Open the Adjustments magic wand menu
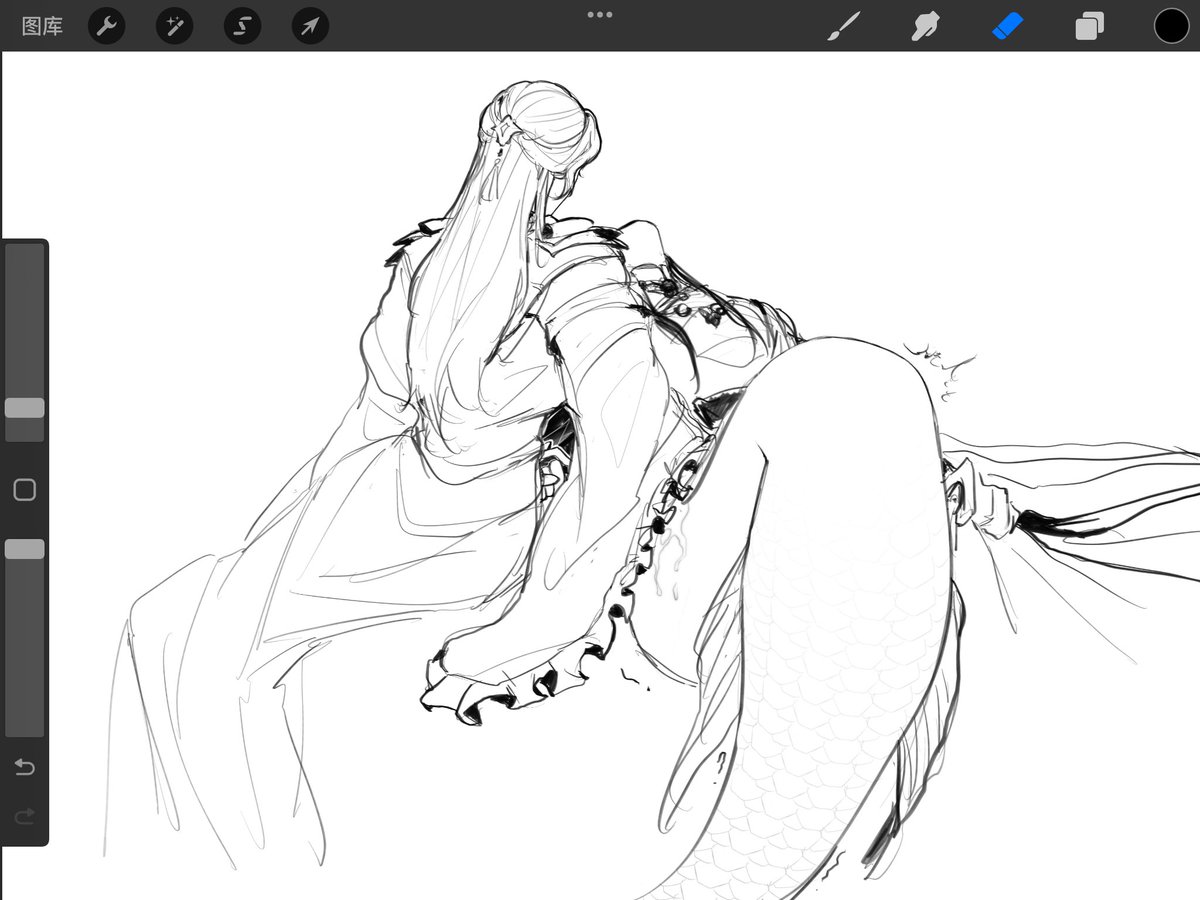Image resolution: width=1200 pixels, height=900 pixels. (x=174, y=26)
